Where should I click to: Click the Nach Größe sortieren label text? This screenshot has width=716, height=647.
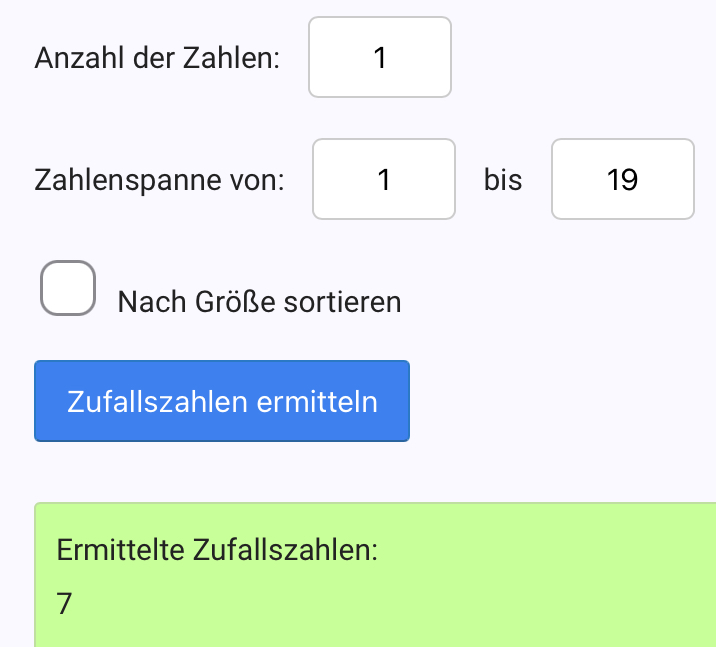(259, 301)
